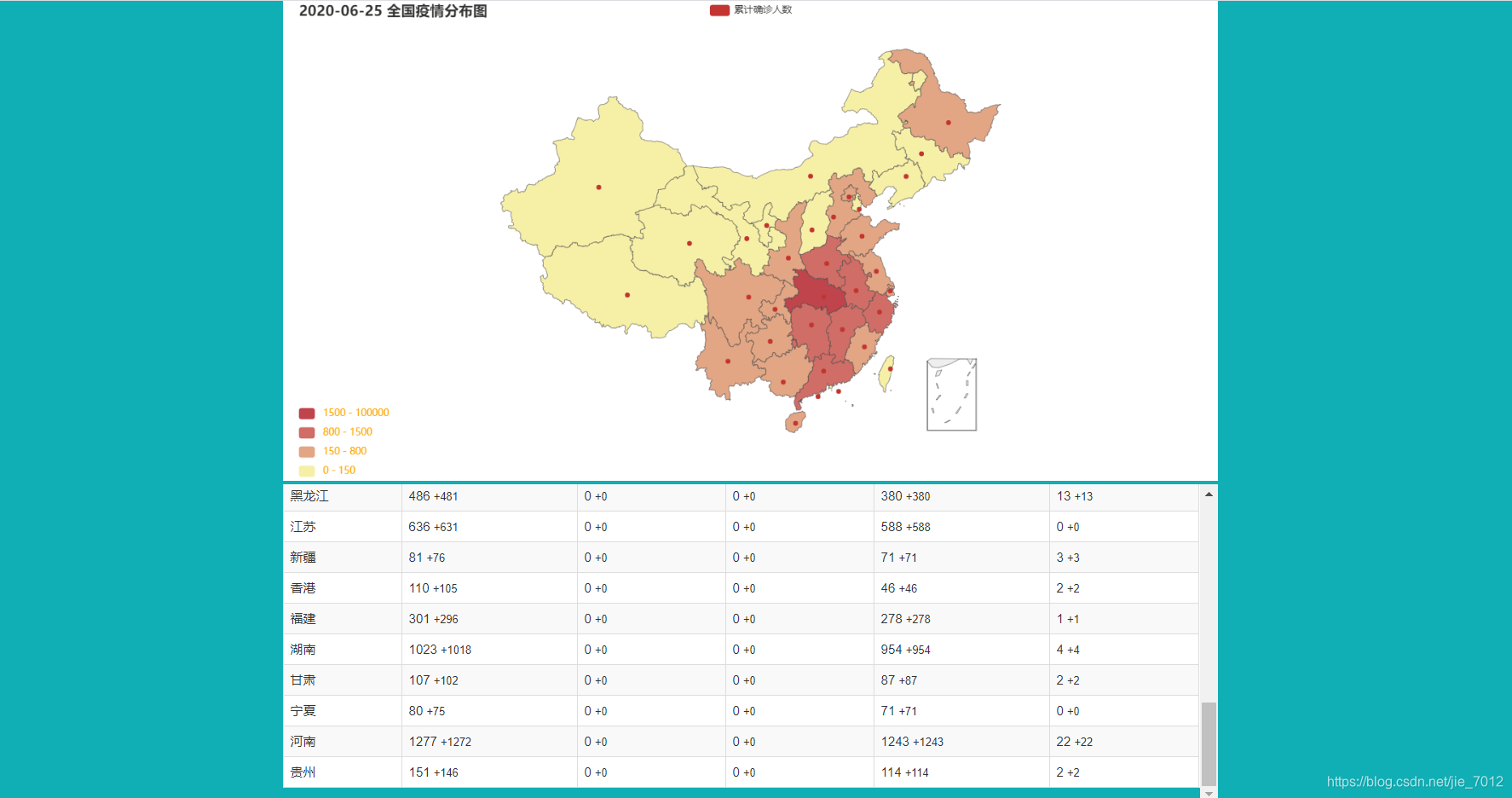Click the 22 +22 cell

1124,742
